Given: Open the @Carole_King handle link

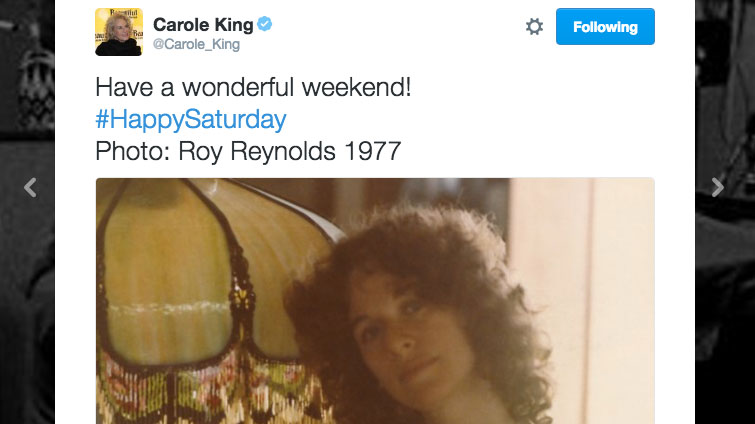Looking at the screenshot, I should pos(196,45).
